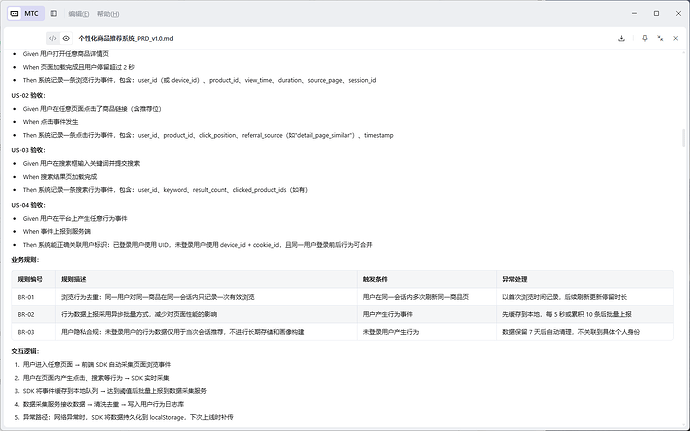This screenshot has height=431, width=690.
Task: Click the document vertical scrollbar thumb
Action: pyautogui.click(x=683, y=138)
